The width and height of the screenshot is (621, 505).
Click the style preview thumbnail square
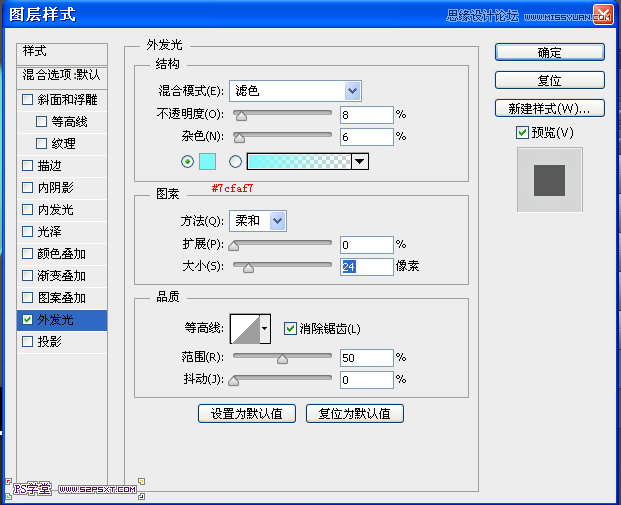(549, 180)
